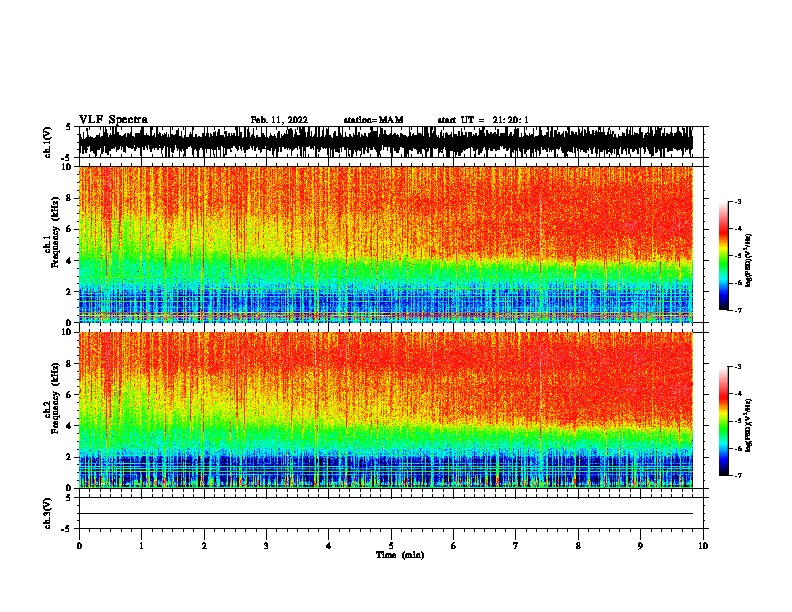Select the 'Feb. 11, 2022' date label

coord(279,120)
